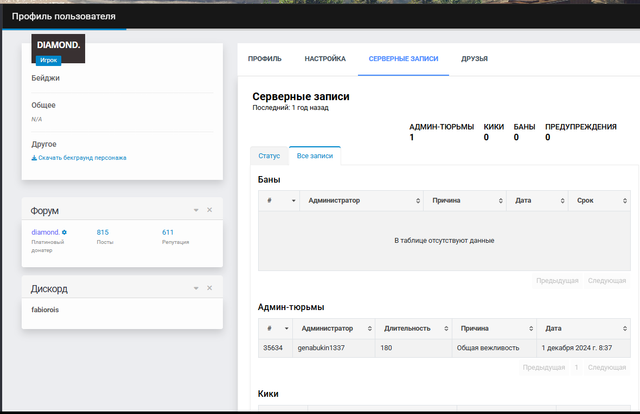Screen dimensions: 640x414
Task: Click the БАНЫ counter showing 0
Action: 524,132
